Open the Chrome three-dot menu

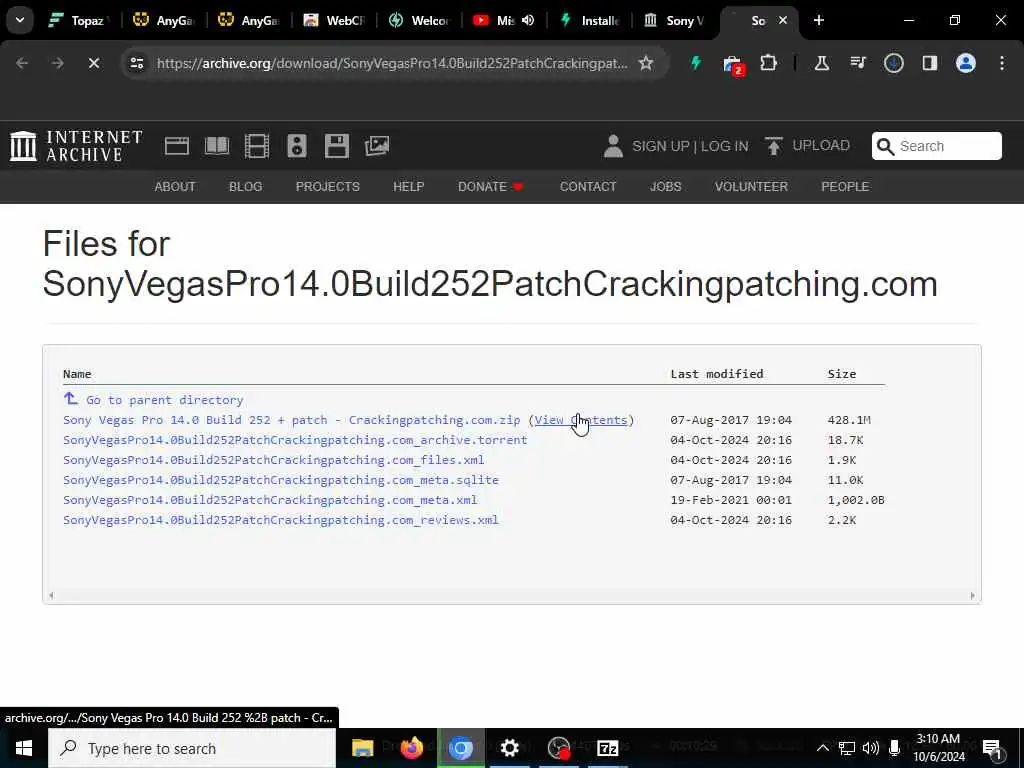tap(1002, 63)
